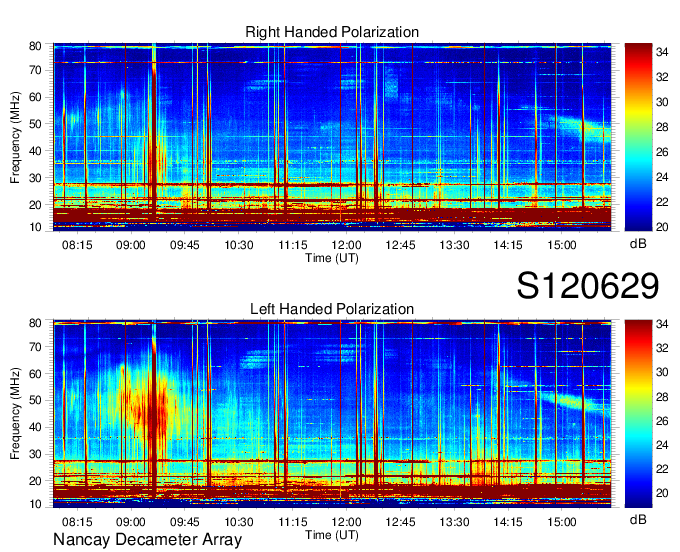This screenshot has height=552, width=680.
Task: Click the 34 value on the top color scale
Action: tap(662, 52)
